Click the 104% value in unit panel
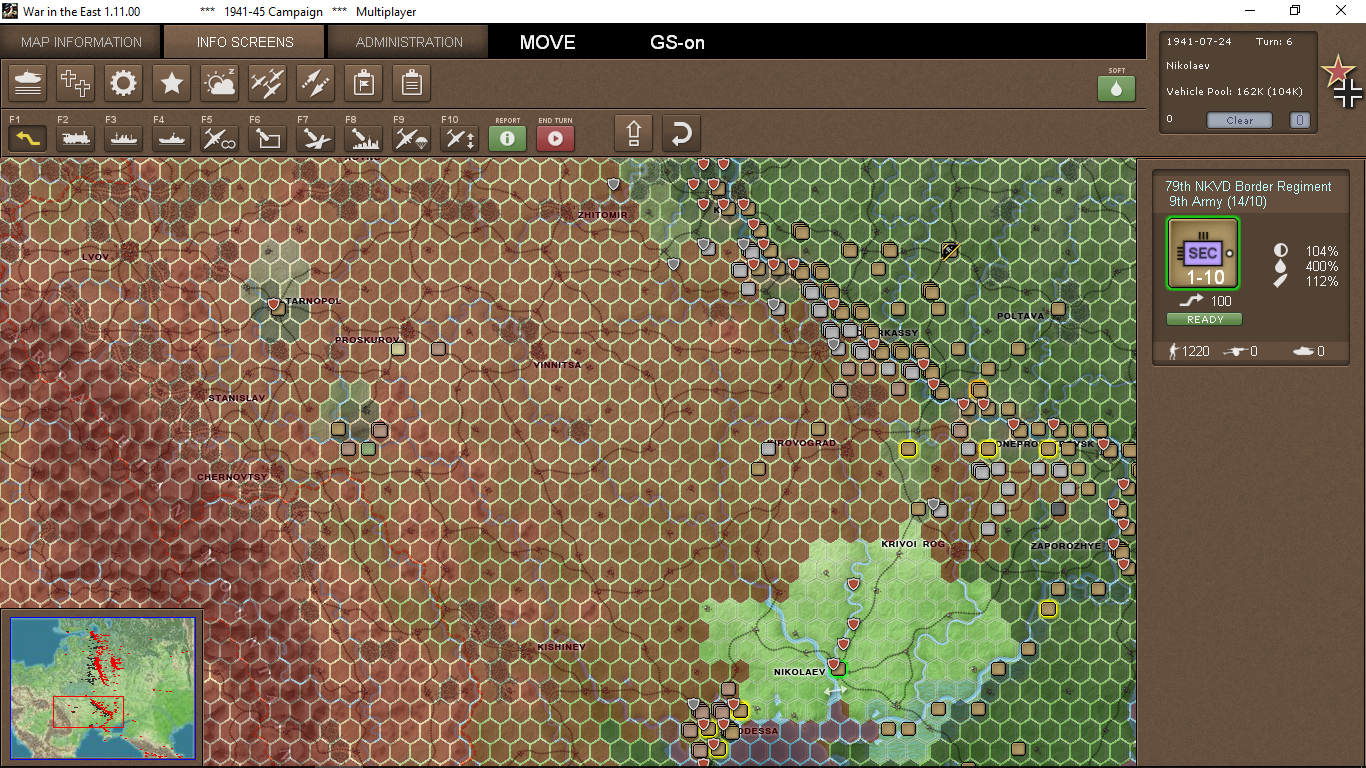This screenshot has width=1366, height=768. (1322, 251)
